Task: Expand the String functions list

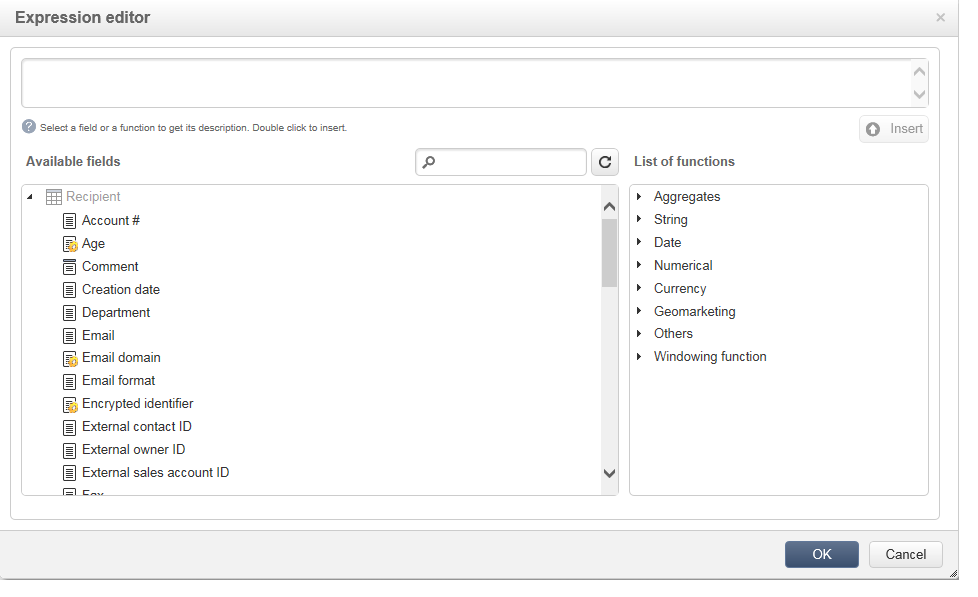Action: [x=639, y=220]
